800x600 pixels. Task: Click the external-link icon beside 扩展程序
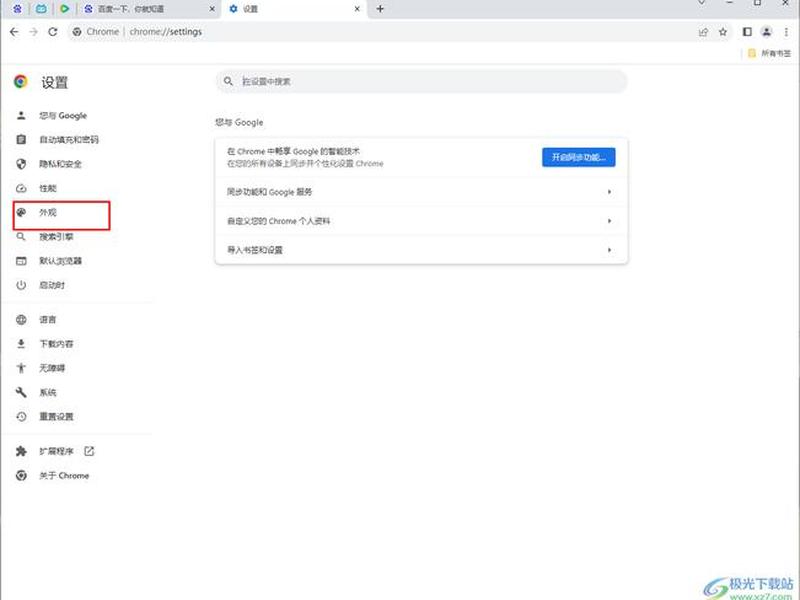89,451
